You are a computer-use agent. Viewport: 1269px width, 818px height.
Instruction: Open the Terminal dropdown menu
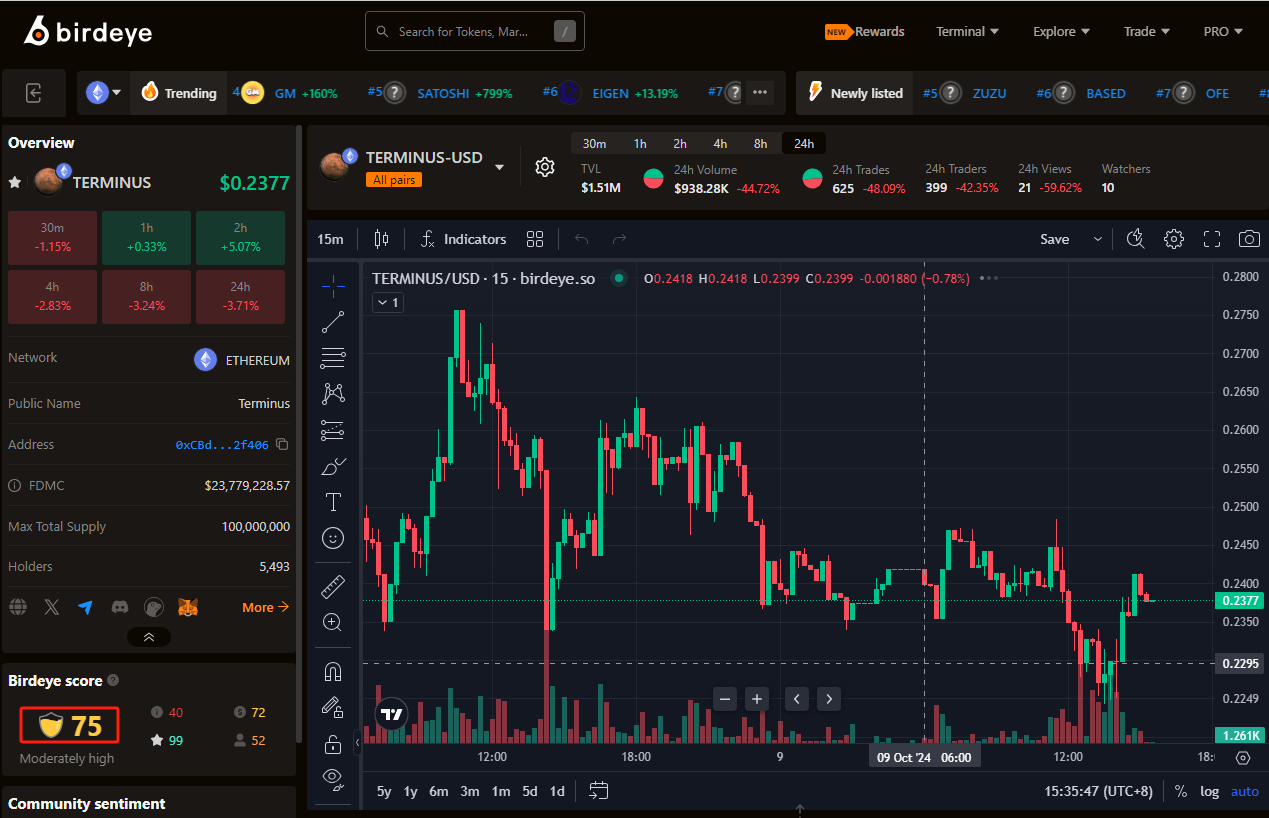(968, 32)
